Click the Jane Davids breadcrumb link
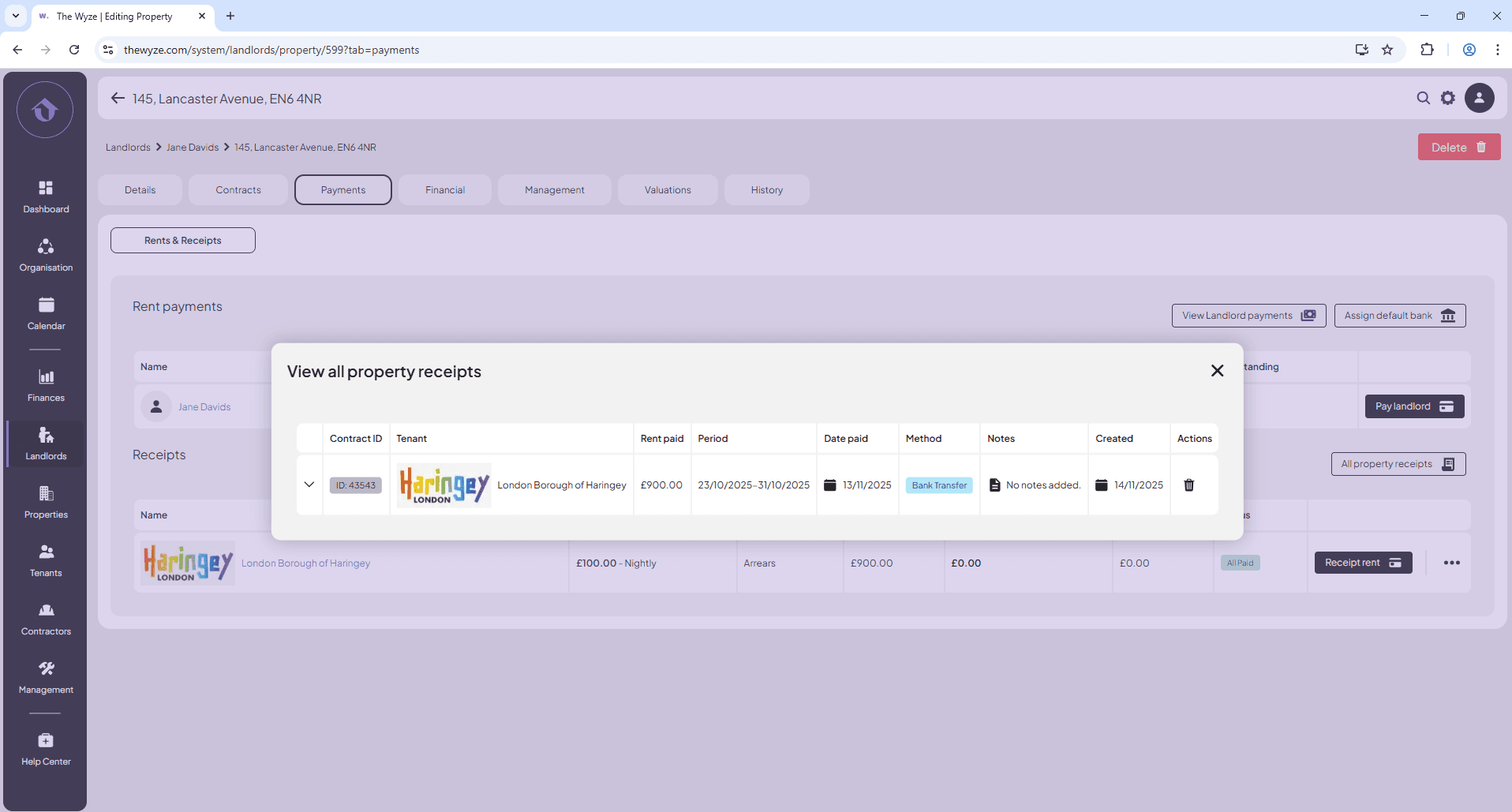The image size is (1512, 812). click(x=193, y=148)
